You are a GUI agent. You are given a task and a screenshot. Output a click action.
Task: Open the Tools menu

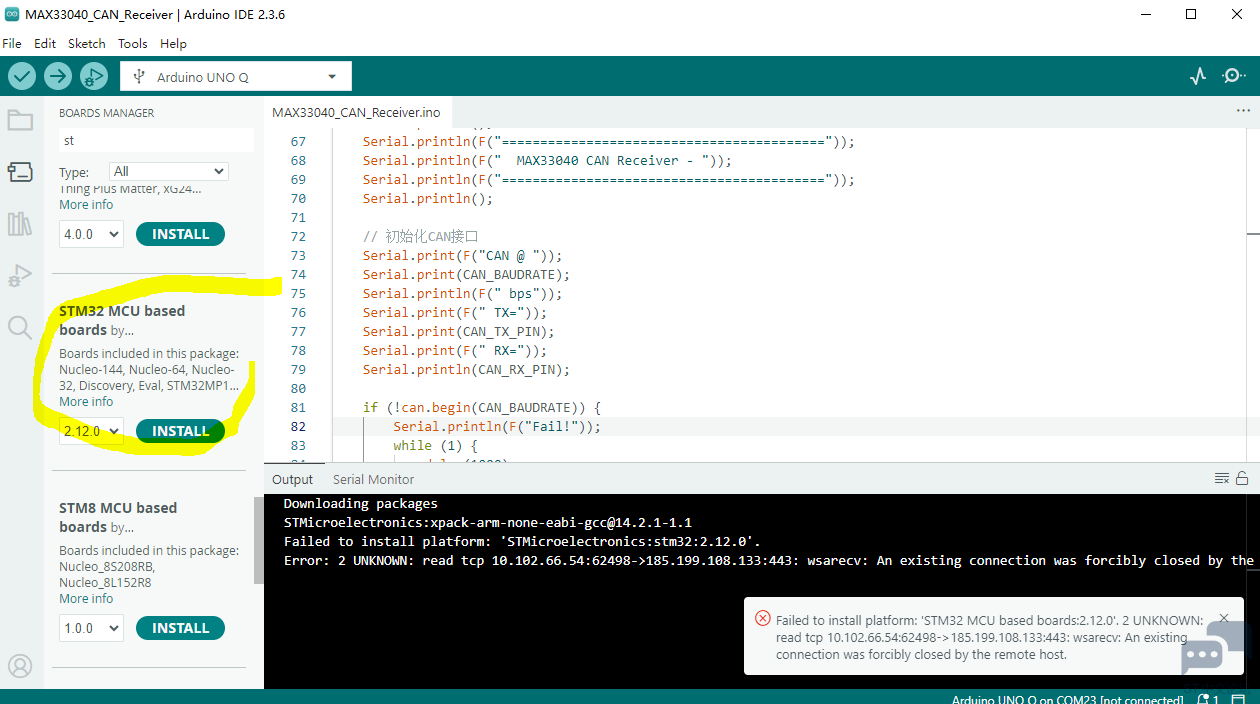click(133, 44)
